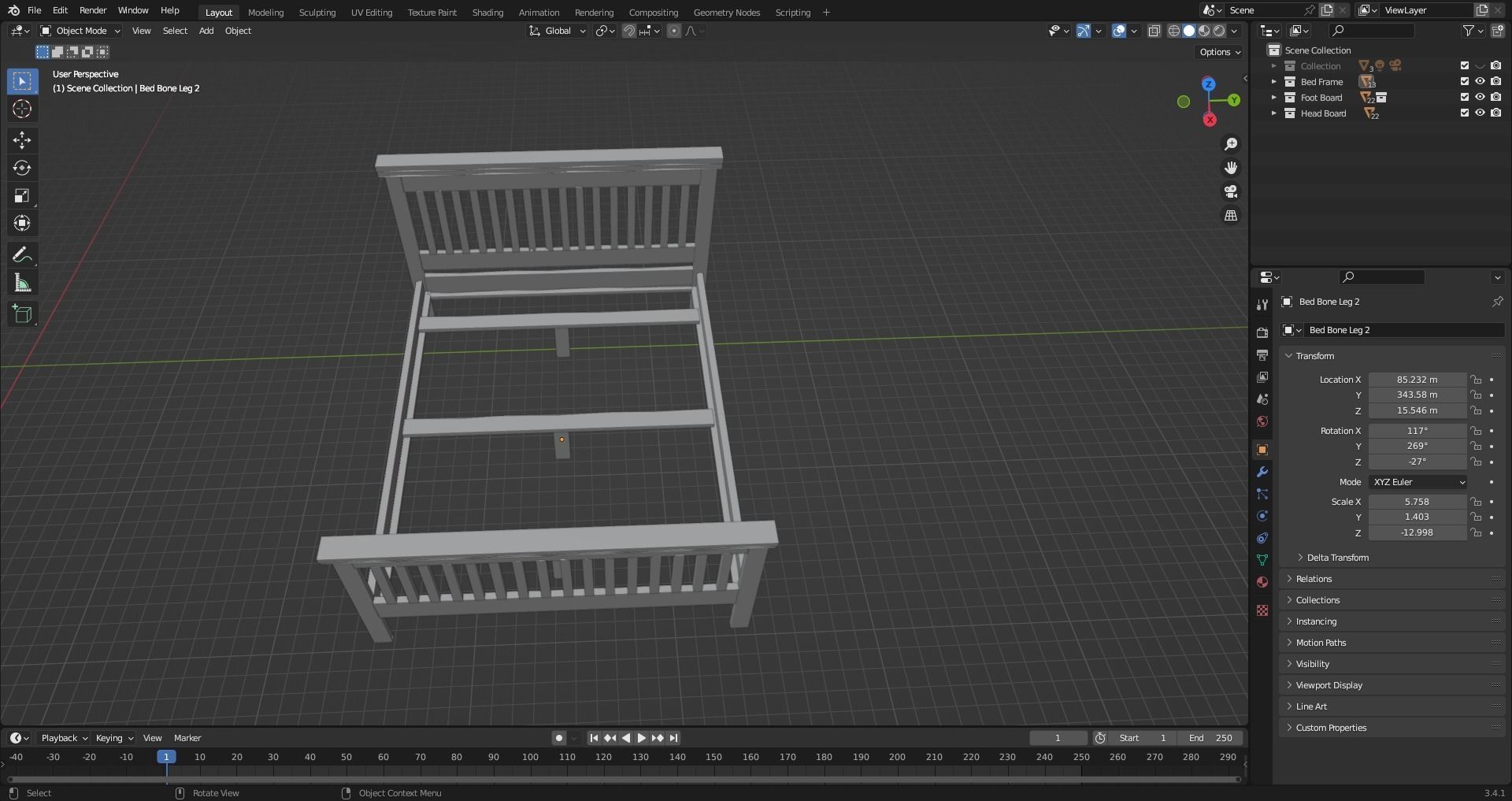Toggle camera view icon
Viewport: 1512px width, 801px height.
pos(1231,191)
